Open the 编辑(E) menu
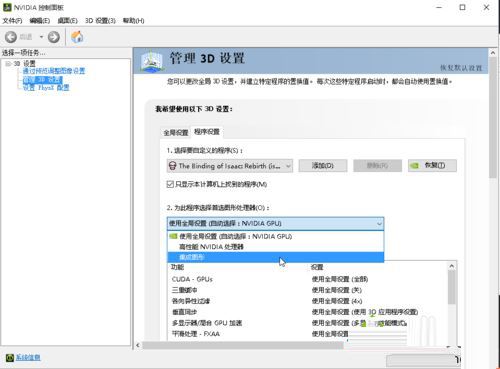500x369 pixels. (40, 21)
